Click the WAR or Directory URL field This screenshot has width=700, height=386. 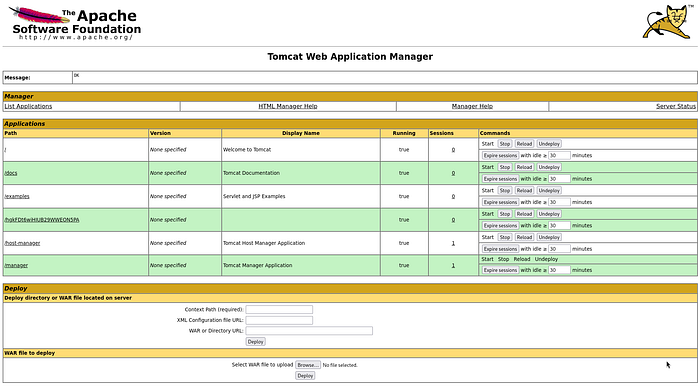pos(309,331)
